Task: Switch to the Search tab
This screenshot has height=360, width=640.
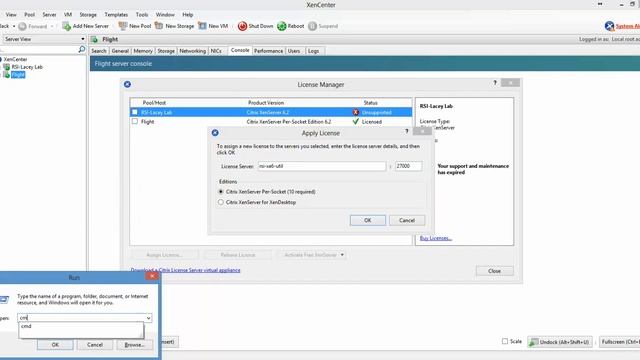Action: click(99, 51)
